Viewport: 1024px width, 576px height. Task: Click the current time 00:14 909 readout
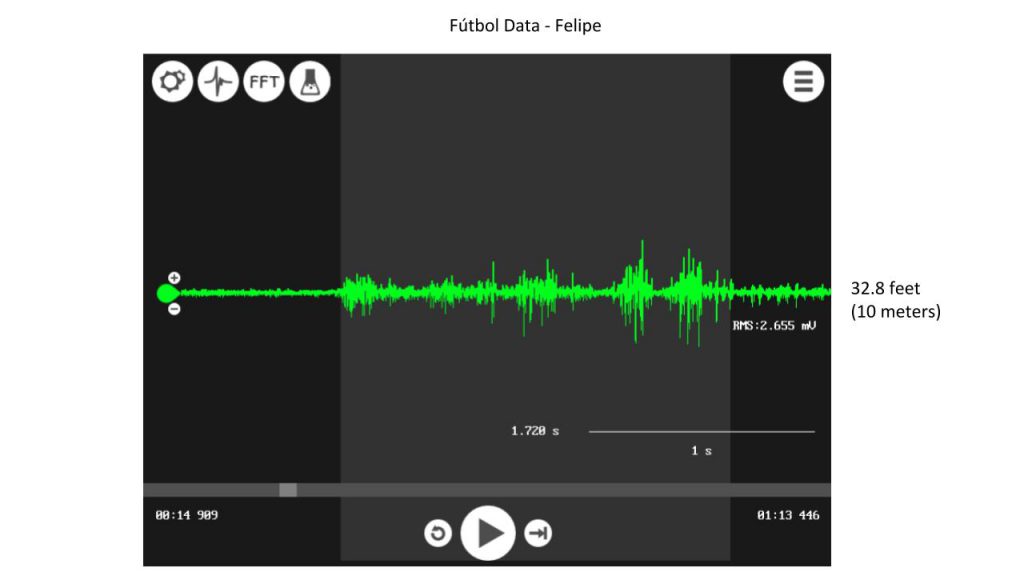[186, 515]
